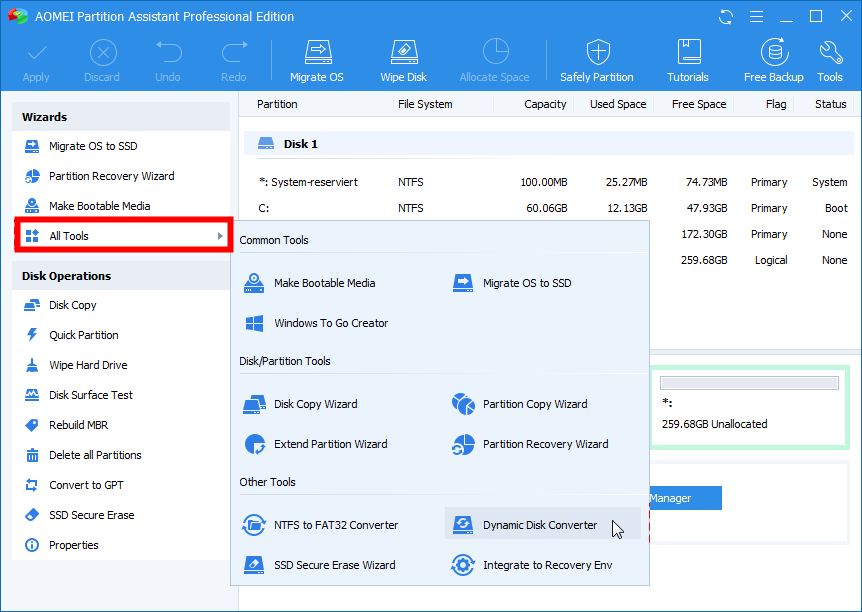Expand the All Tools submenu arrow
The height and width of the screenshot is (612, 862).
pos(220,236)
